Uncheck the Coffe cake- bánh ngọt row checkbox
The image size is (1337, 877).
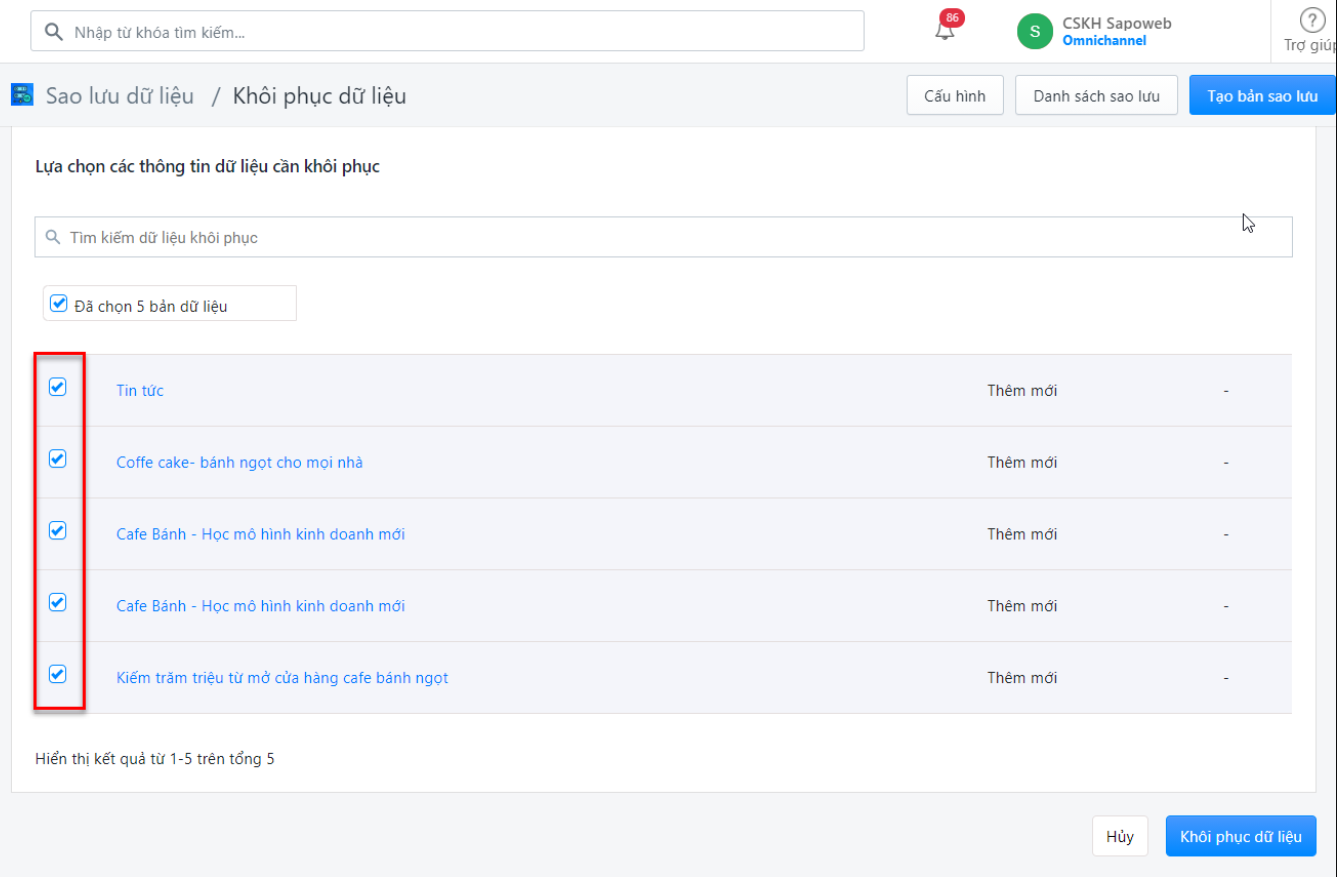coord(58,459)
